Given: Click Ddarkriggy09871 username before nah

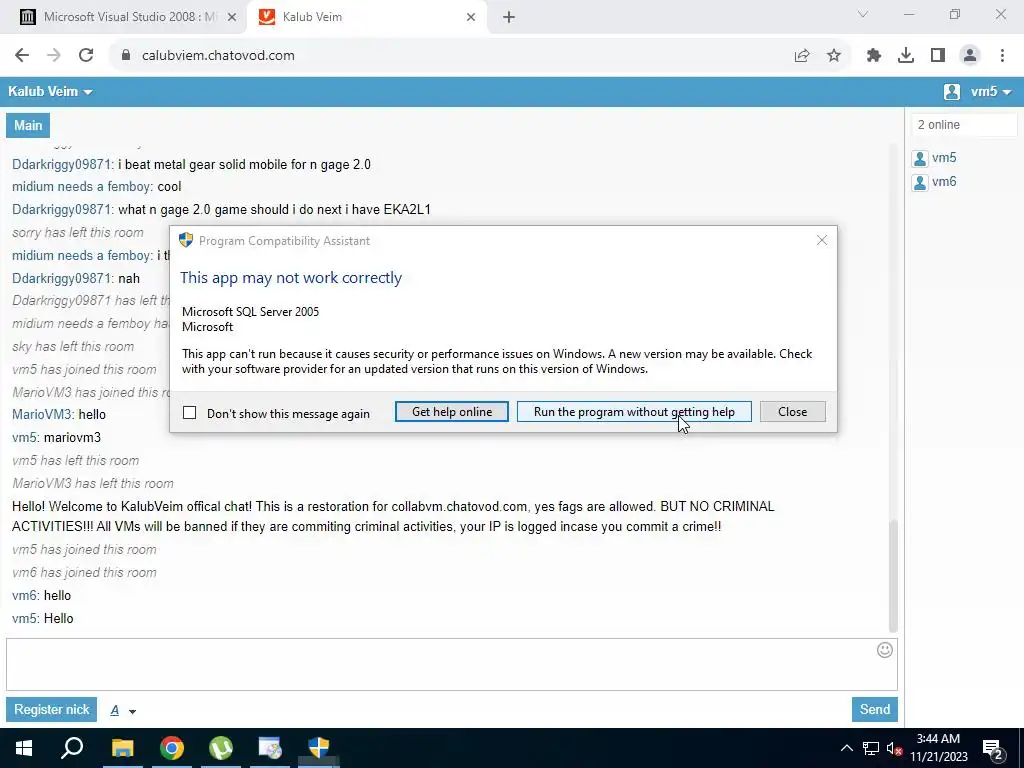Looking at the screenshot, I should click(61, 278).
